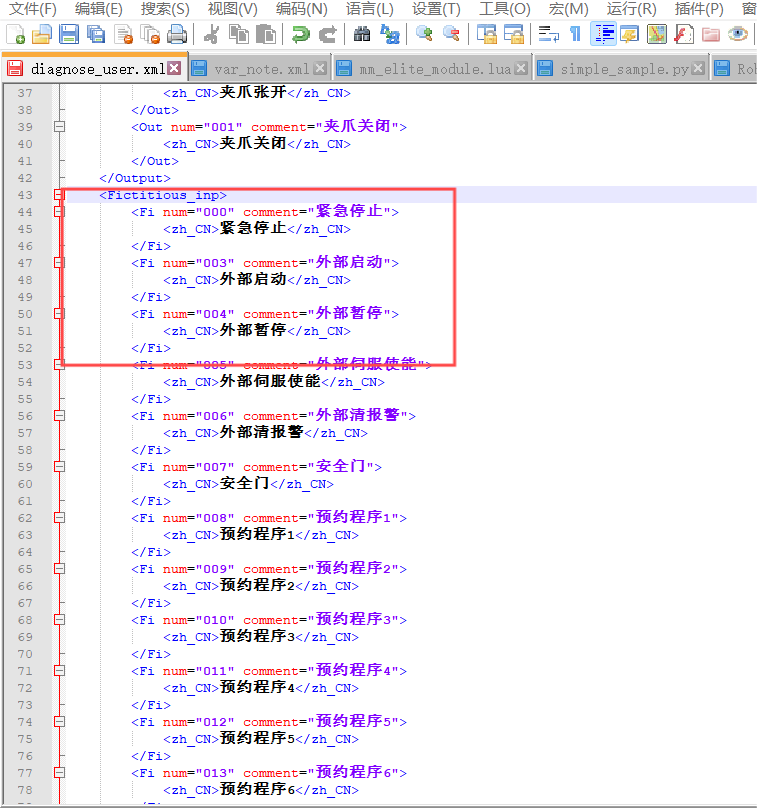Click the Print icon in toolbar
The image size is (757, 808).
point(177,34)
